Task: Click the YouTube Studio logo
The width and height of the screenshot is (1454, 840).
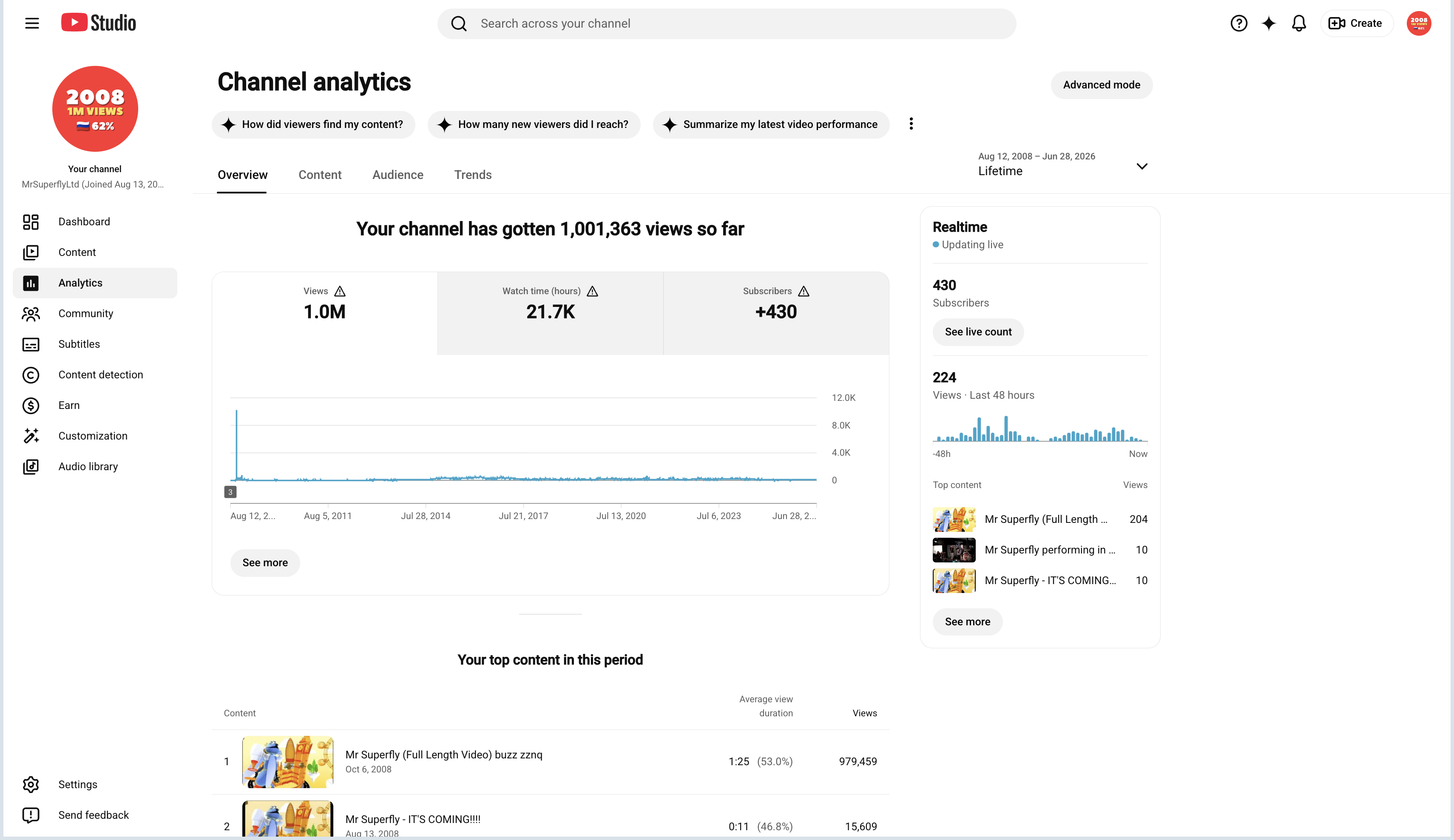Action: click(99, 23)
